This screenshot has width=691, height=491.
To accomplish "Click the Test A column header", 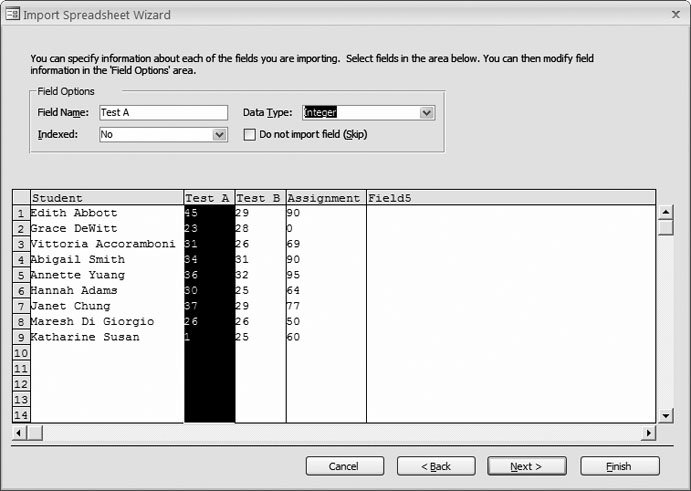I will point(209,198).
